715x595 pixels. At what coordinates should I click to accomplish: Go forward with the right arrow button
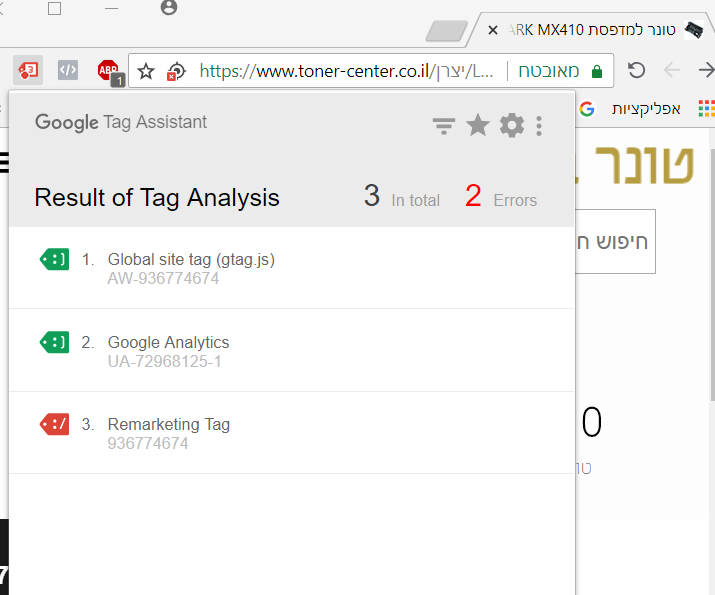706,70
